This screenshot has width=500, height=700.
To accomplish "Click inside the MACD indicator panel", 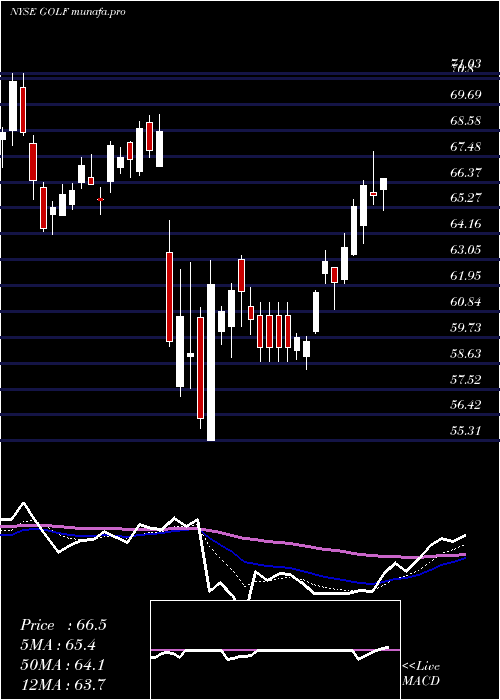I will (x=275, y=650).
